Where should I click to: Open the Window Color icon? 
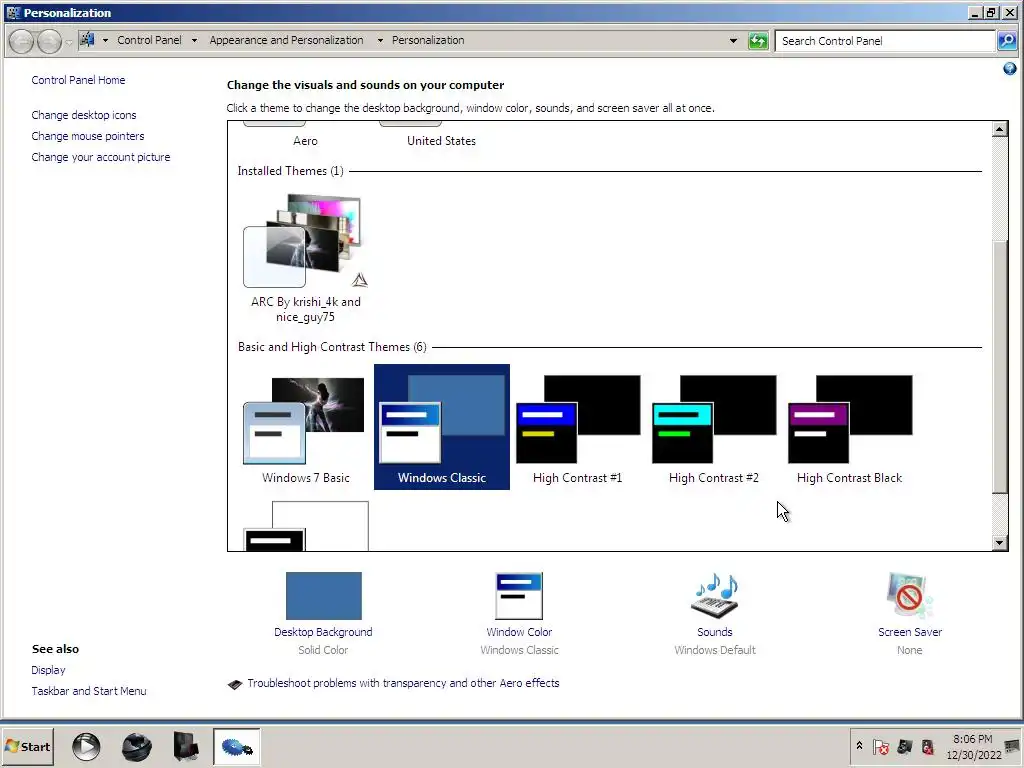tap(519, 596)
